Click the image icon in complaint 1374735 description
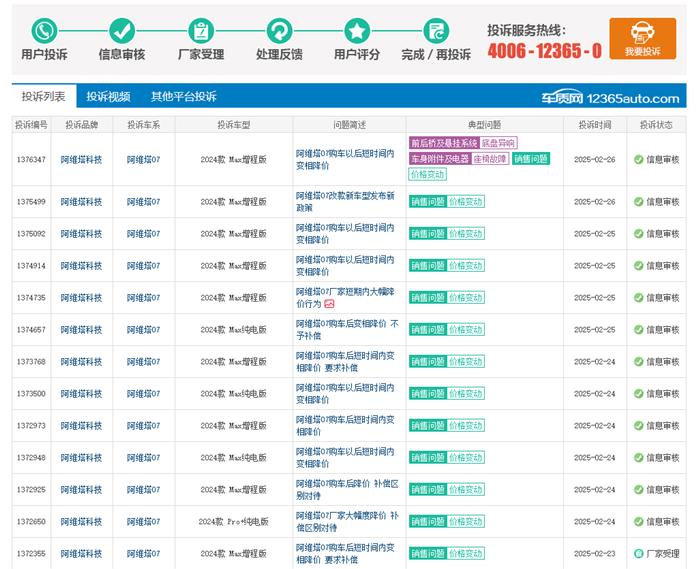Viewport: 700px width, 569px height. (x=329, y=304)
